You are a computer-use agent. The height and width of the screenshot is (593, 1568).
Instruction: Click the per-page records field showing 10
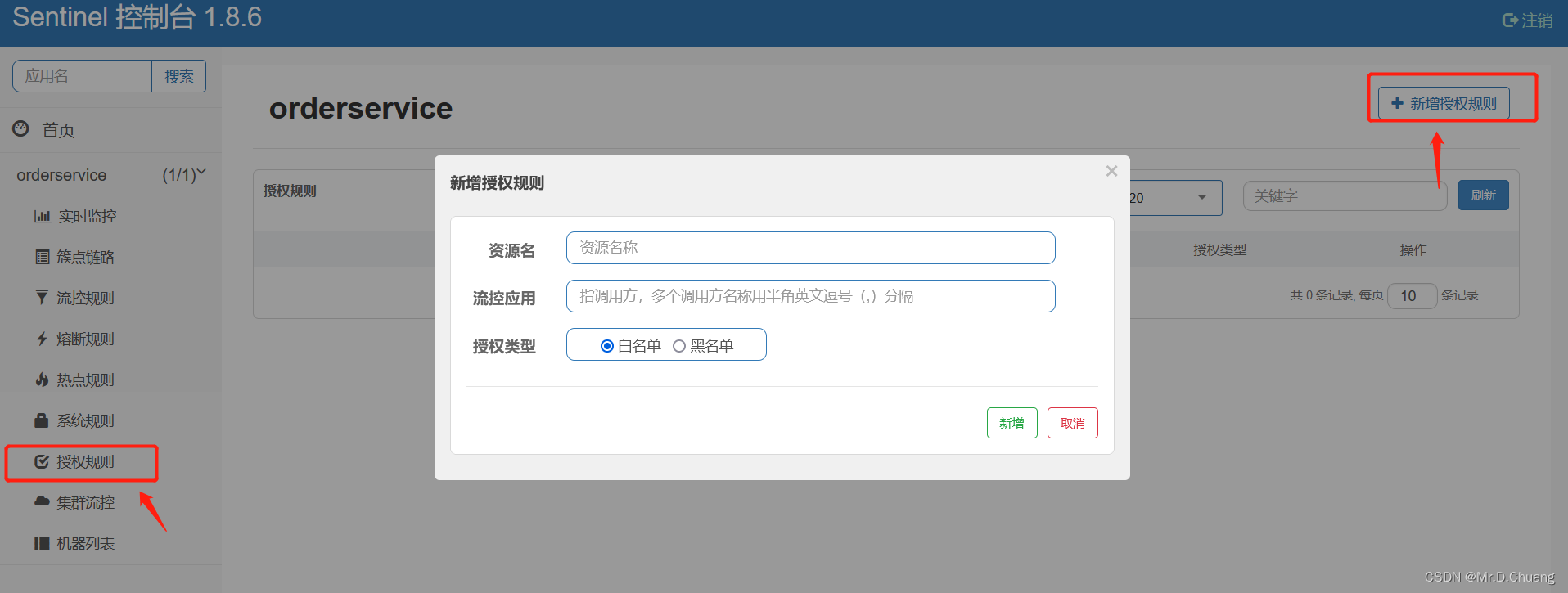pos(1413,295)
